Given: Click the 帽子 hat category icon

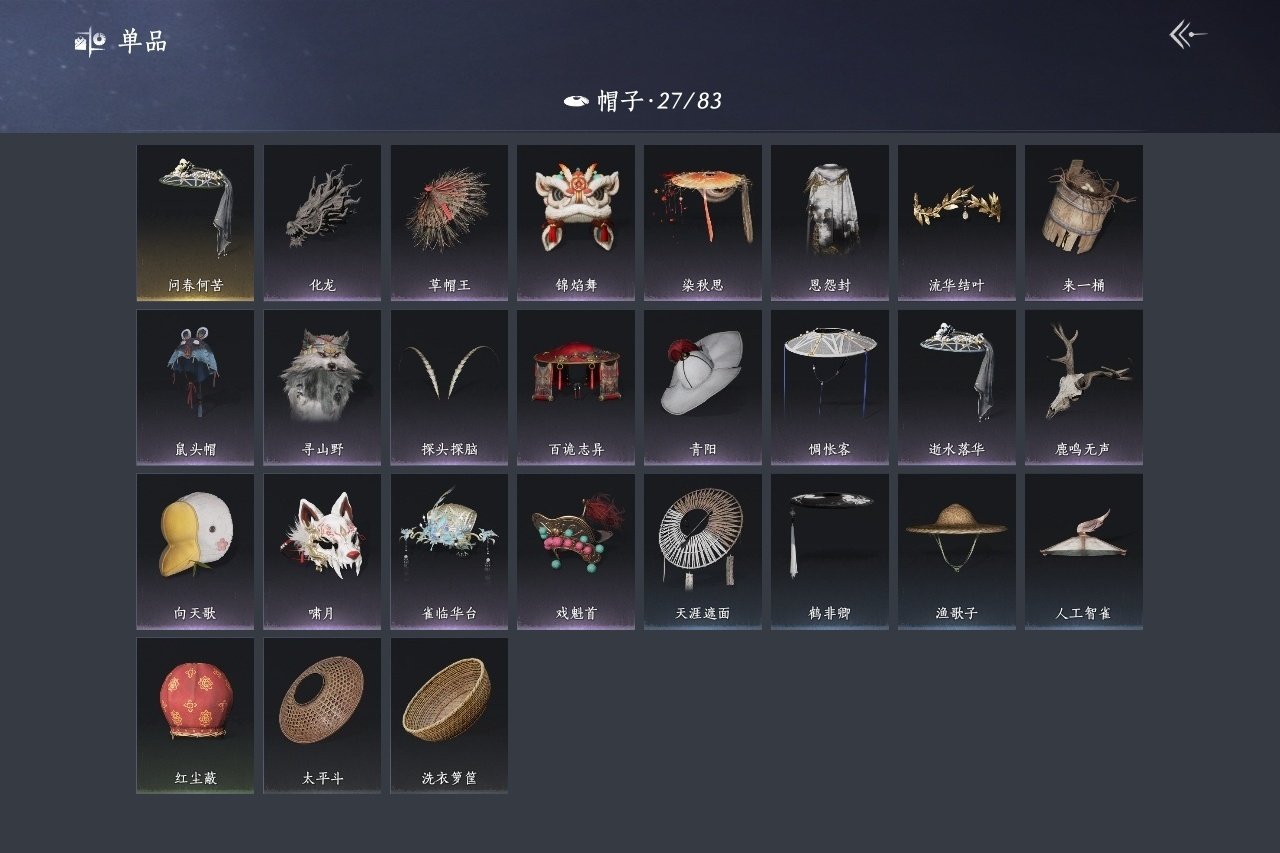Looking at the screenshot, I should pos(575,101).
